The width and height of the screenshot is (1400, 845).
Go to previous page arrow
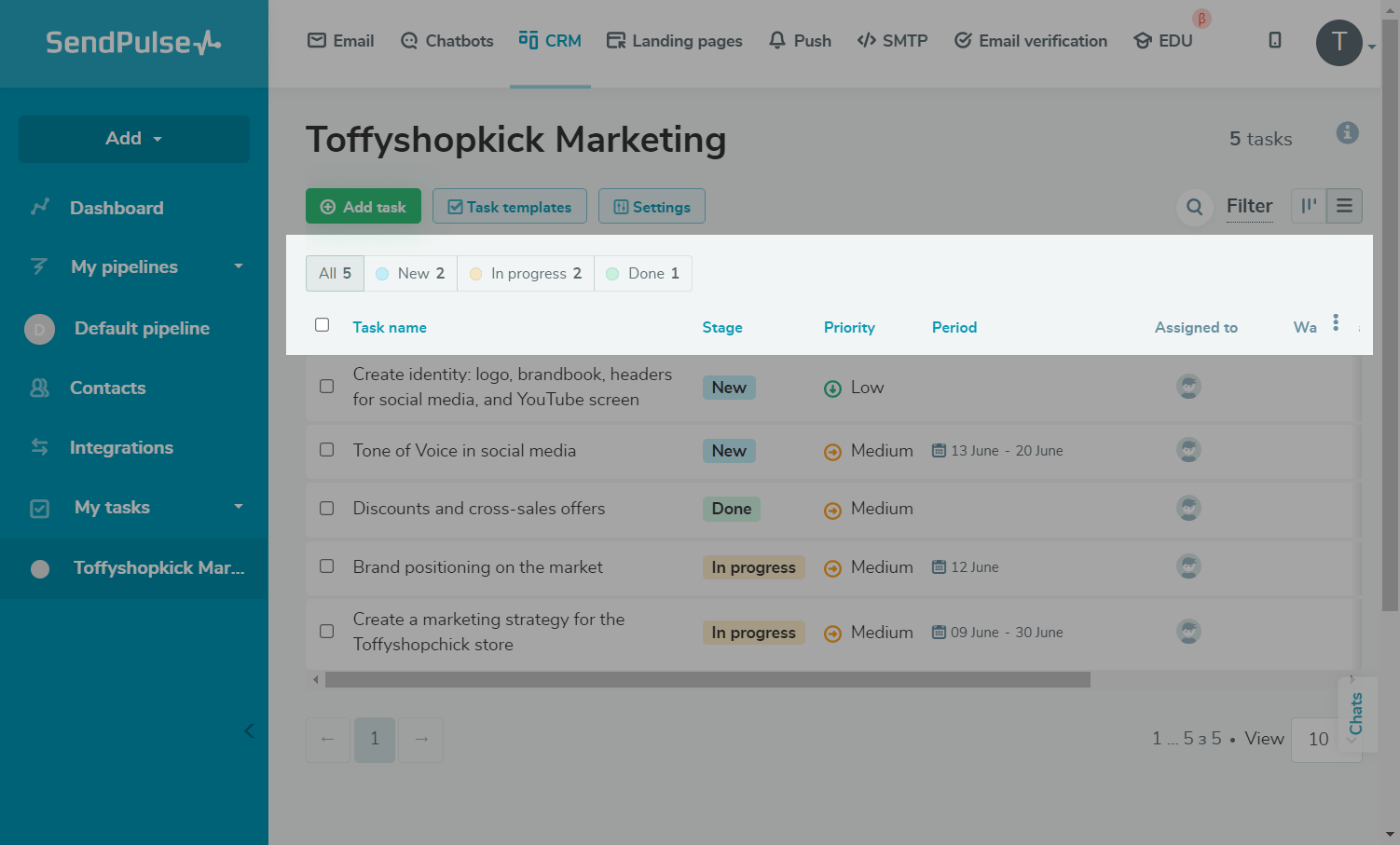328,740
